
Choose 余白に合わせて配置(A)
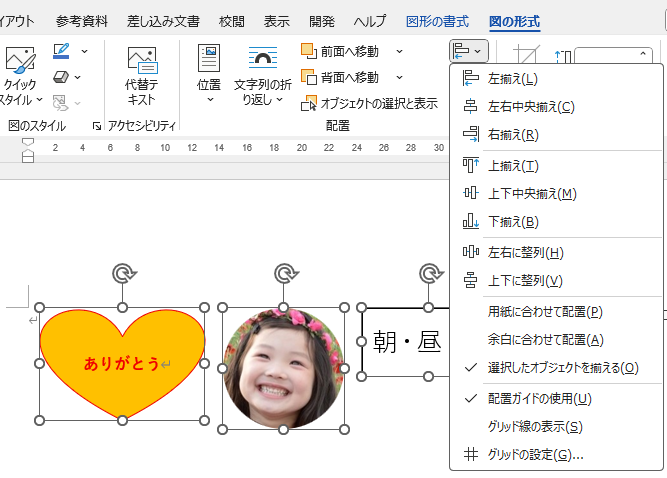(x=556, y=340)
